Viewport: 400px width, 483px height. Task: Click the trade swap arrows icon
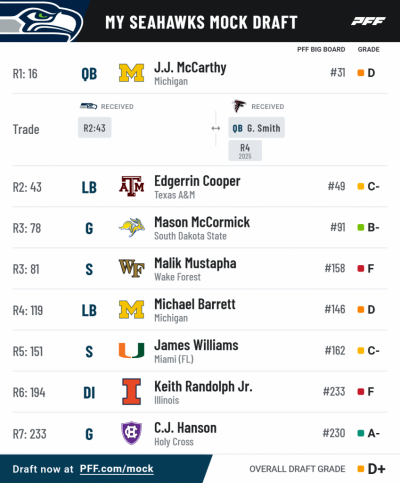(216, 128)
